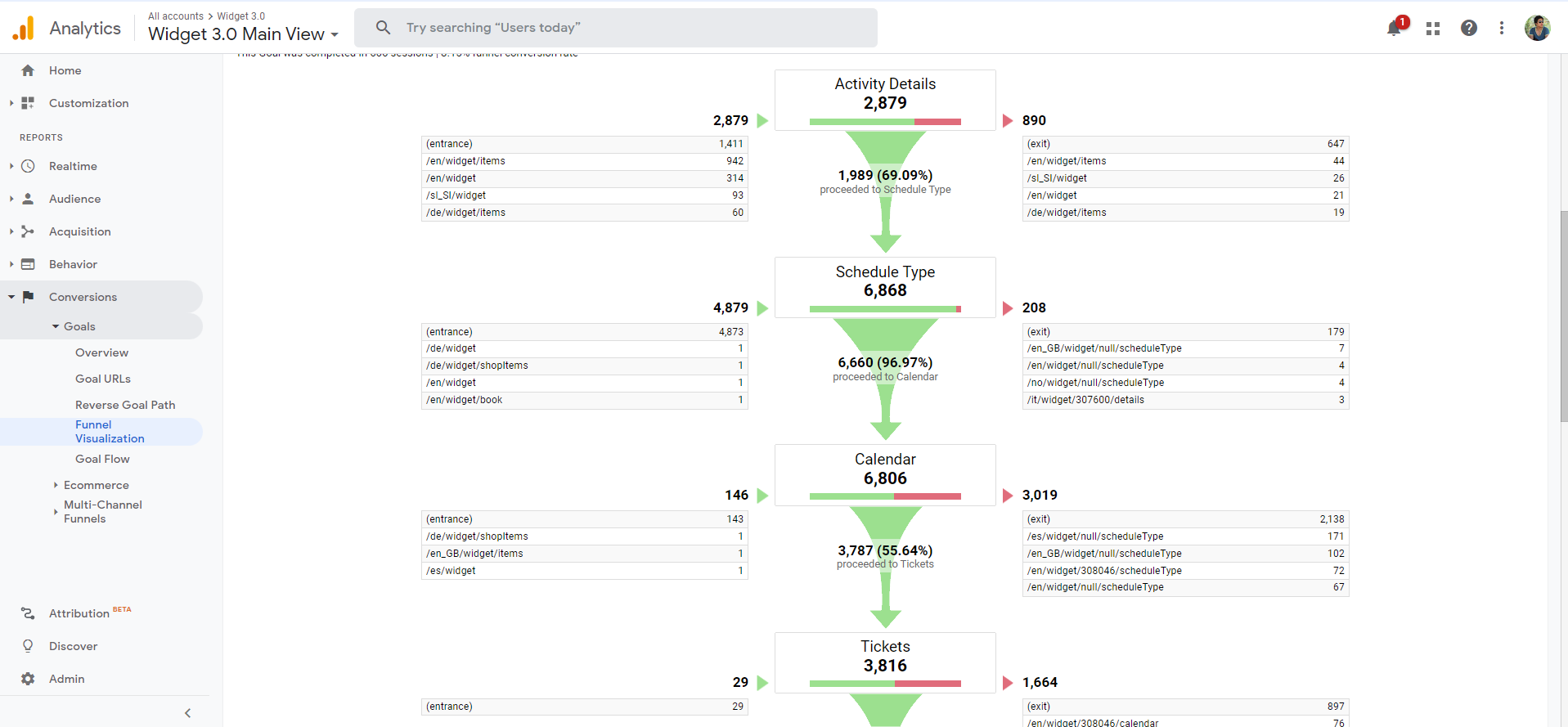The image size is (1568, 727).
Task: Click the Audience person icon
Action: tap(28, 199)
